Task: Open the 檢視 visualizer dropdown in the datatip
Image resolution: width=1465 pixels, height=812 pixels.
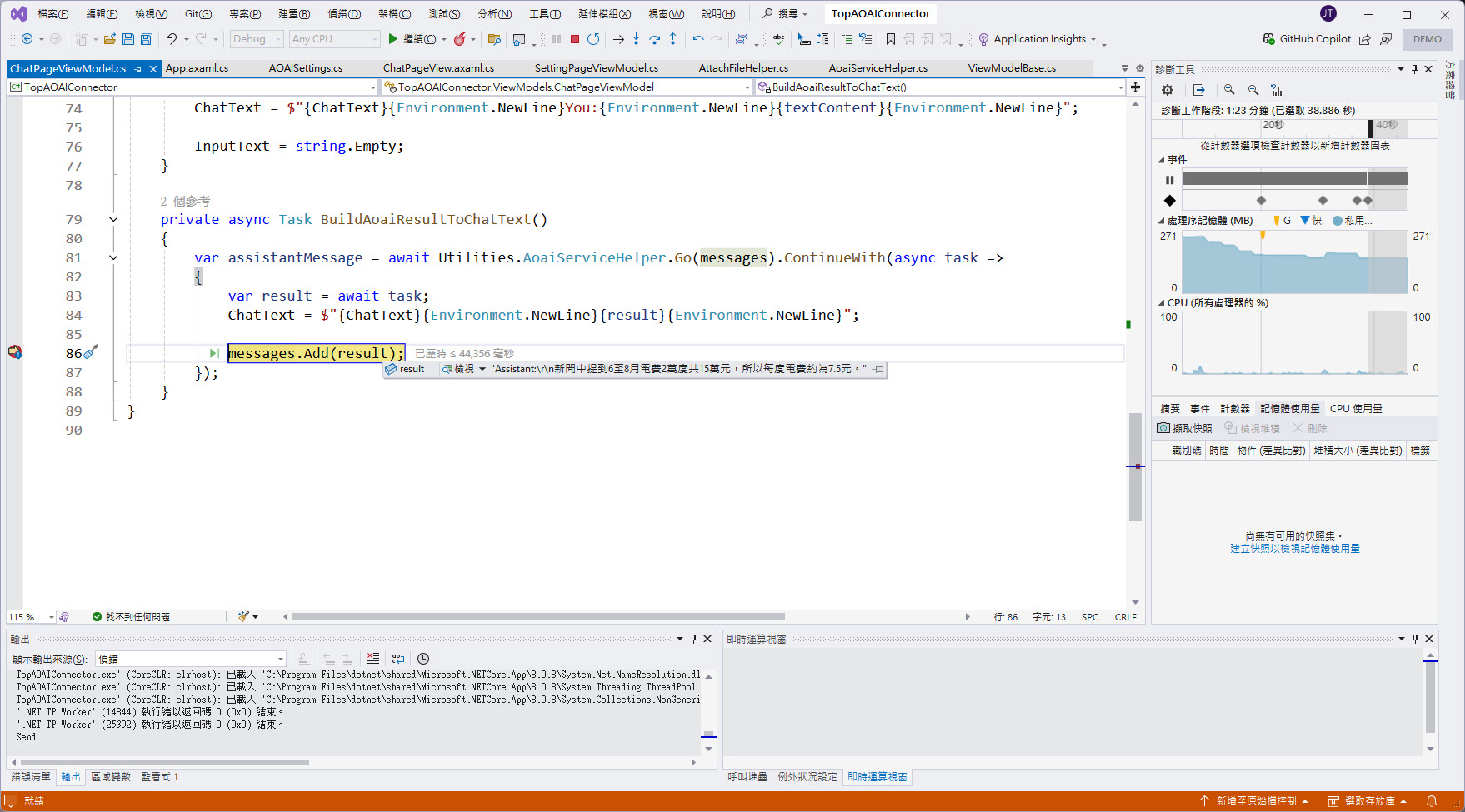Action: [482, 369]
